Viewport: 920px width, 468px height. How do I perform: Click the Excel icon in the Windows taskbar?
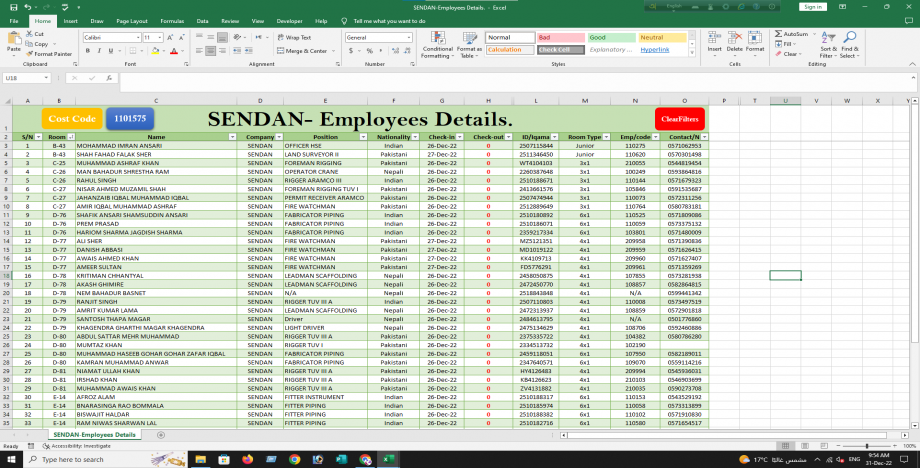click(389, 459)
